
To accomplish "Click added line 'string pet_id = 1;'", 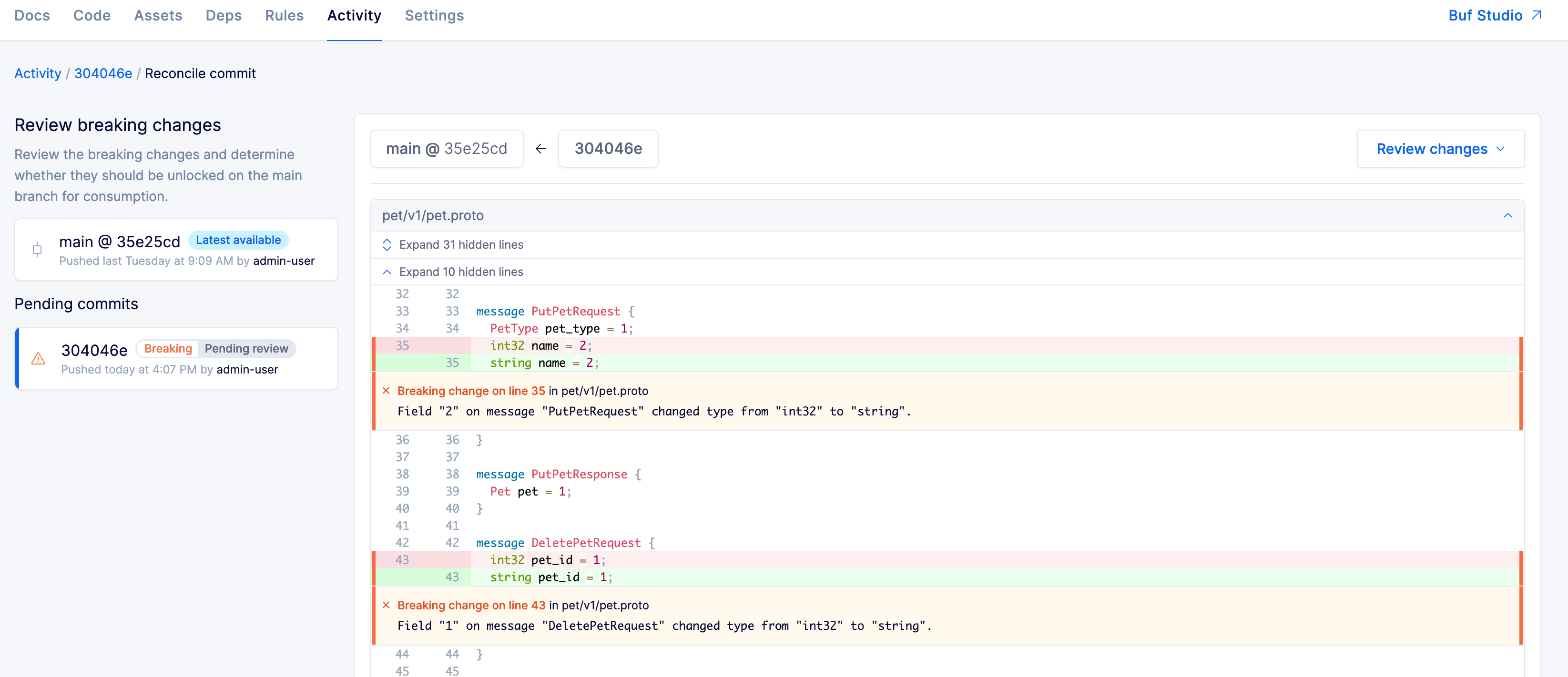I will 947,576.
